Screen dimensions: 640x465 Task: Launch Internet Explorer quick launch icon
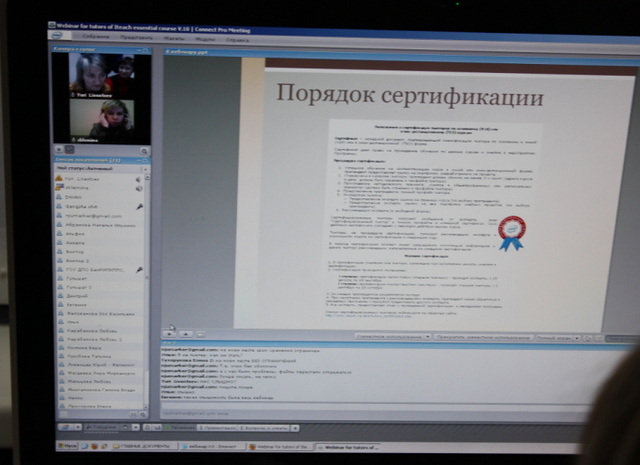tap(85, 446)
